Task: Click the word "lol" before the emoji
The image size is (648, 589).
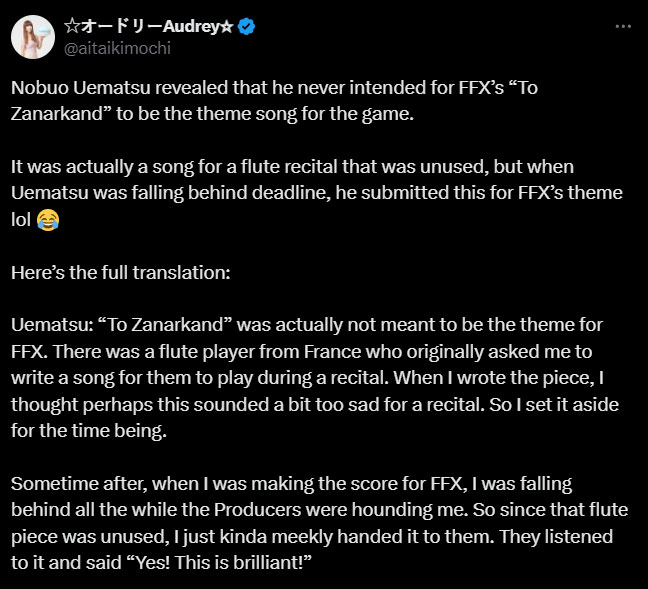Action: tap(21, 217)
